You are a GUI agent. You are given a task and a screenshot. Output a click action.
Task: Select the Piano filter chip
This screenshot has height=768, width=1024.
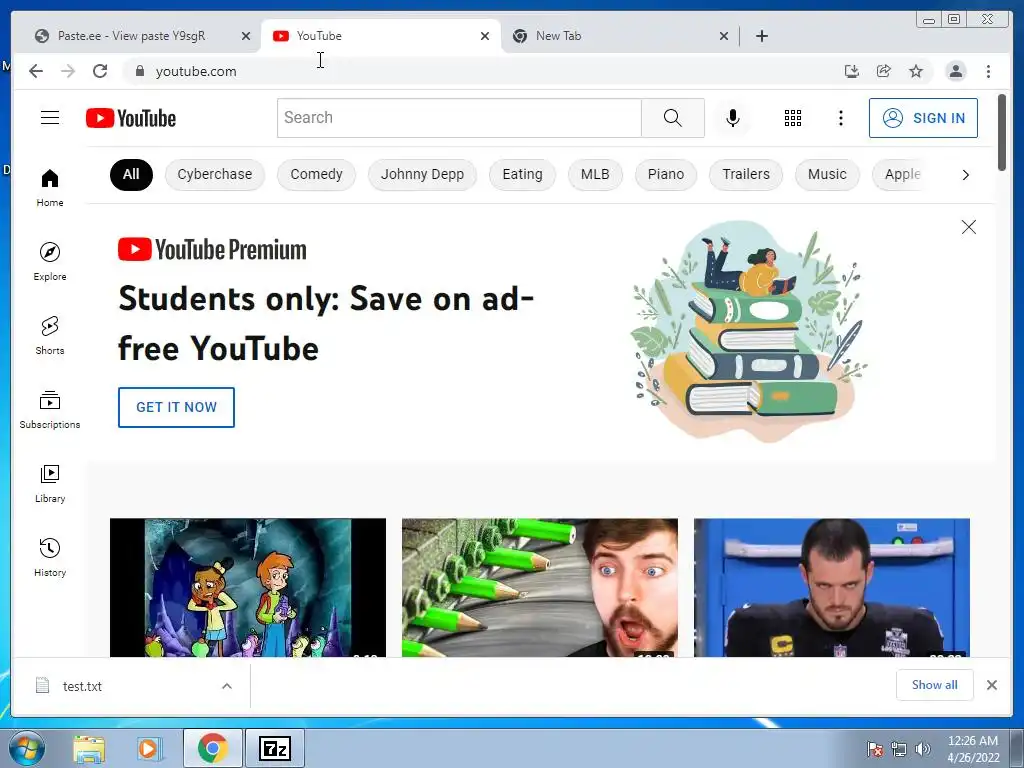[665, 174]
